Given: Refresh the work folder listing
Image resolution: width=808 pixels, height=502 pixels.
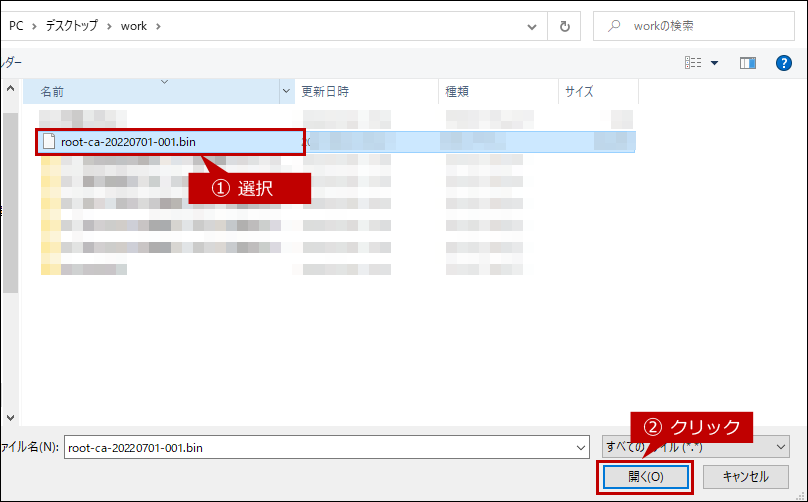Looking at the screenshot, I should [x=564, y=26].
